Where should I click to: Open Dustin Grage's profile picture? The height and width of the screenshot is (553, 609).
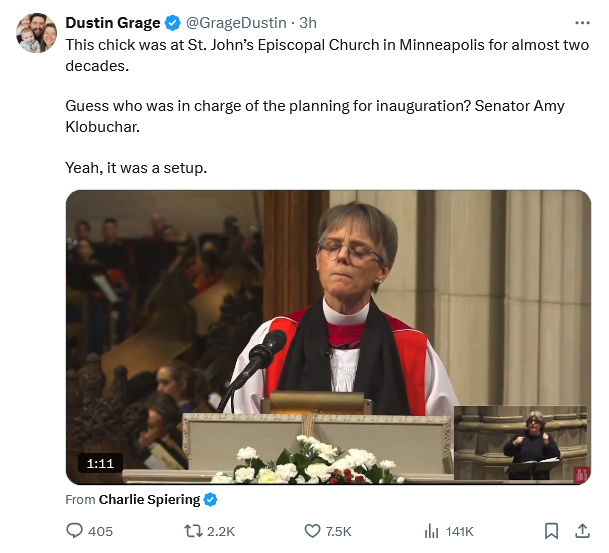click(37, 33)
